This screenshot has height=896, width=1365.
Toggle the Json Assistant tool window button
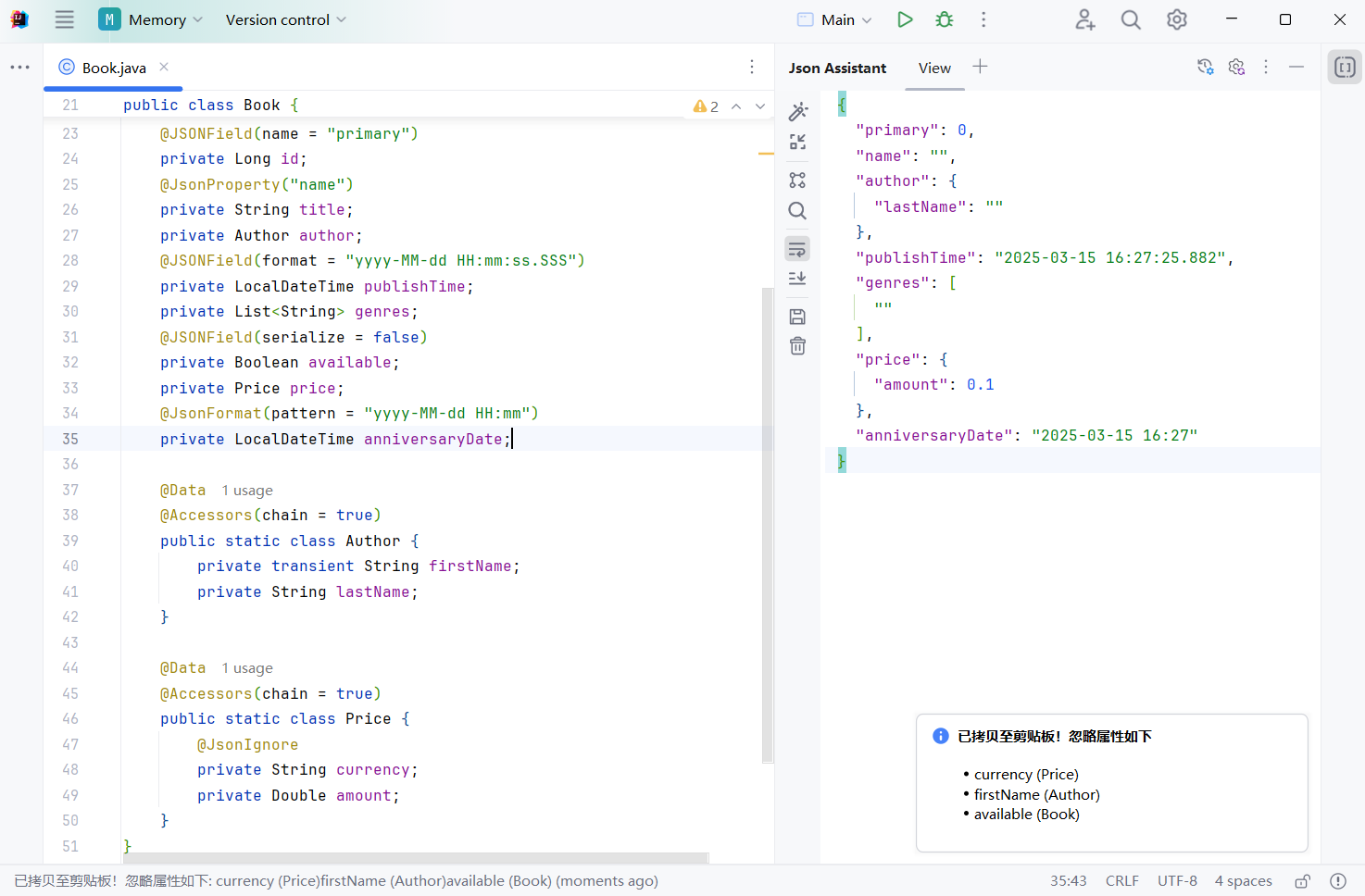pos(1345,67)
